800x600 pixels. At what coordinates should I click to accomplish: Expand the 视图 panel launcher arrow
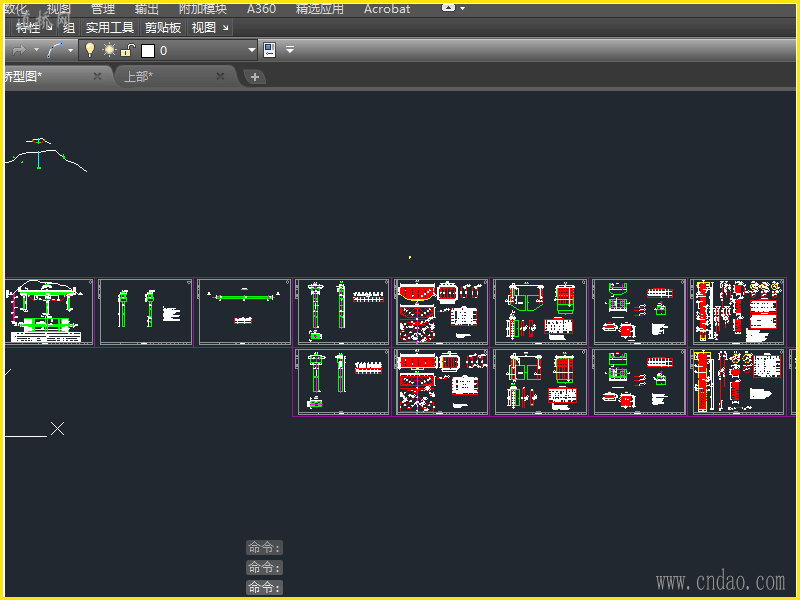click(225, 28)
